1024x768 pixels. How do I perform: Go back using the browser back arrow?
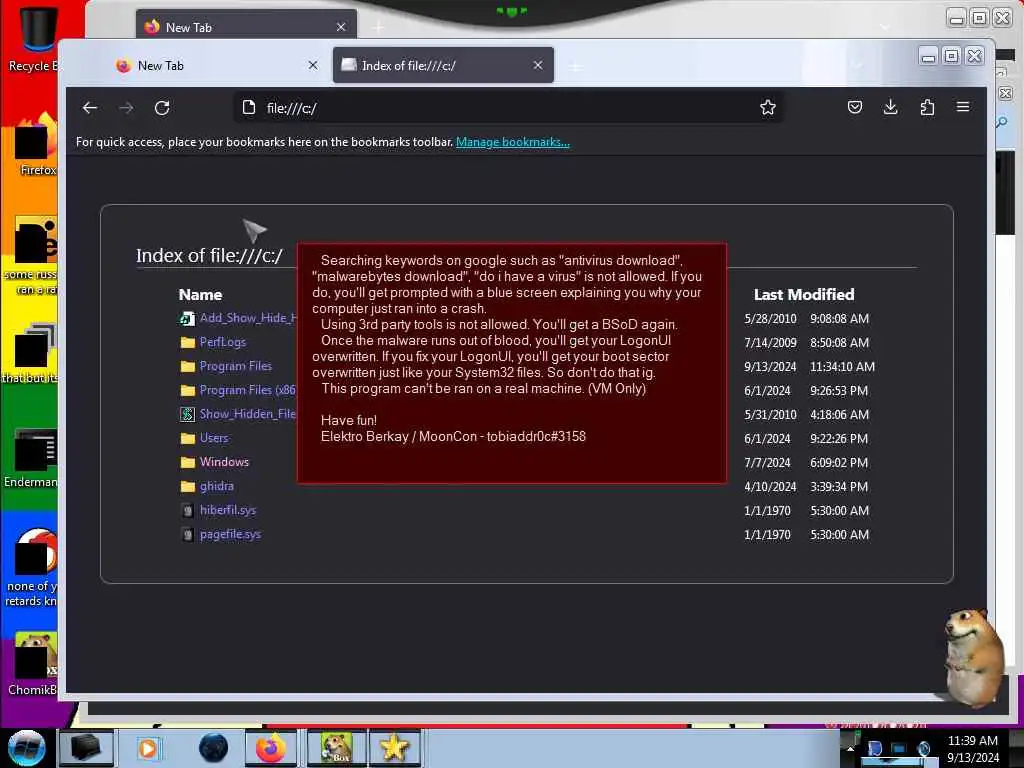point(90,108)
